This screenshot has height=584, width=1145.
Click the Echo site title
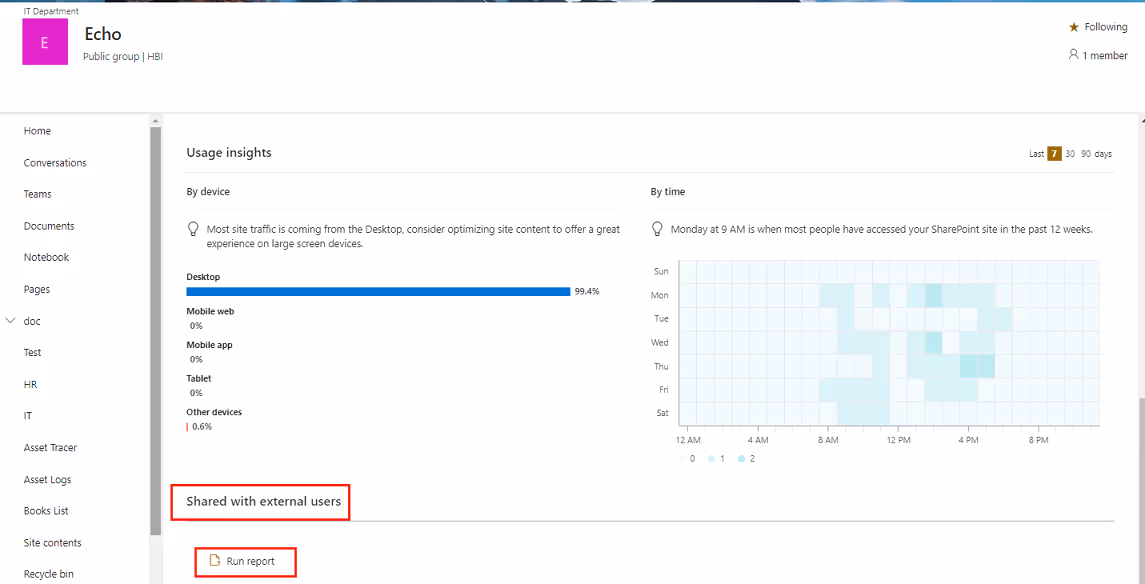[x=103, y=34]
